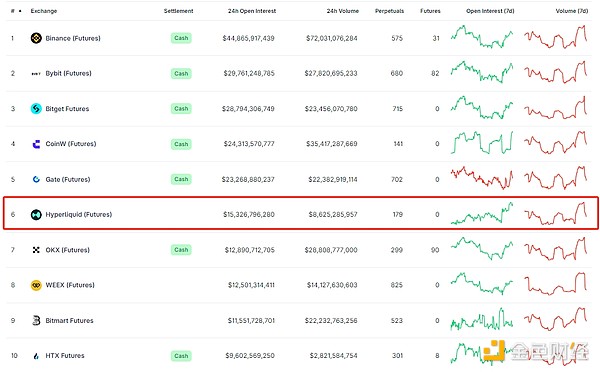Click CoinW open interest 7d sparkline

[482, 142]
